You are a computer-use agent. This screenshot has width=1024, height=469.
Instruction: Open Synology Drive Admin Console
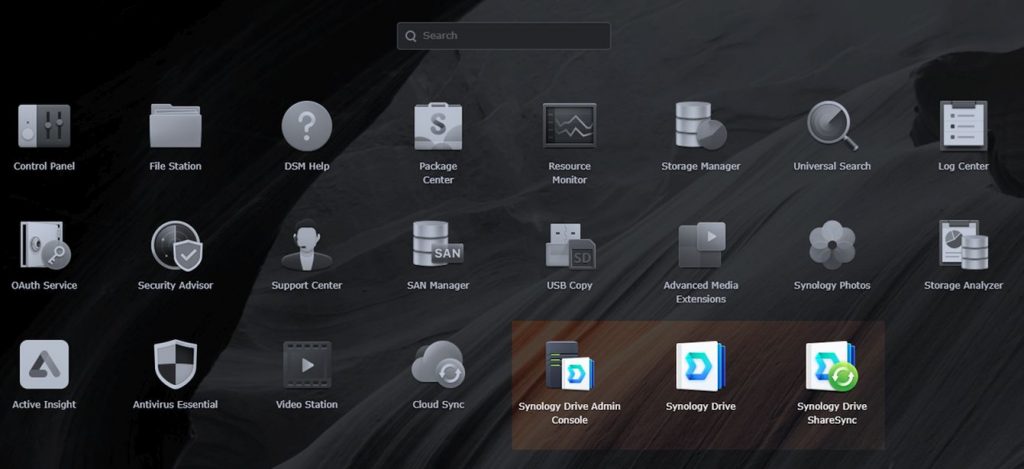coord(569,366)
